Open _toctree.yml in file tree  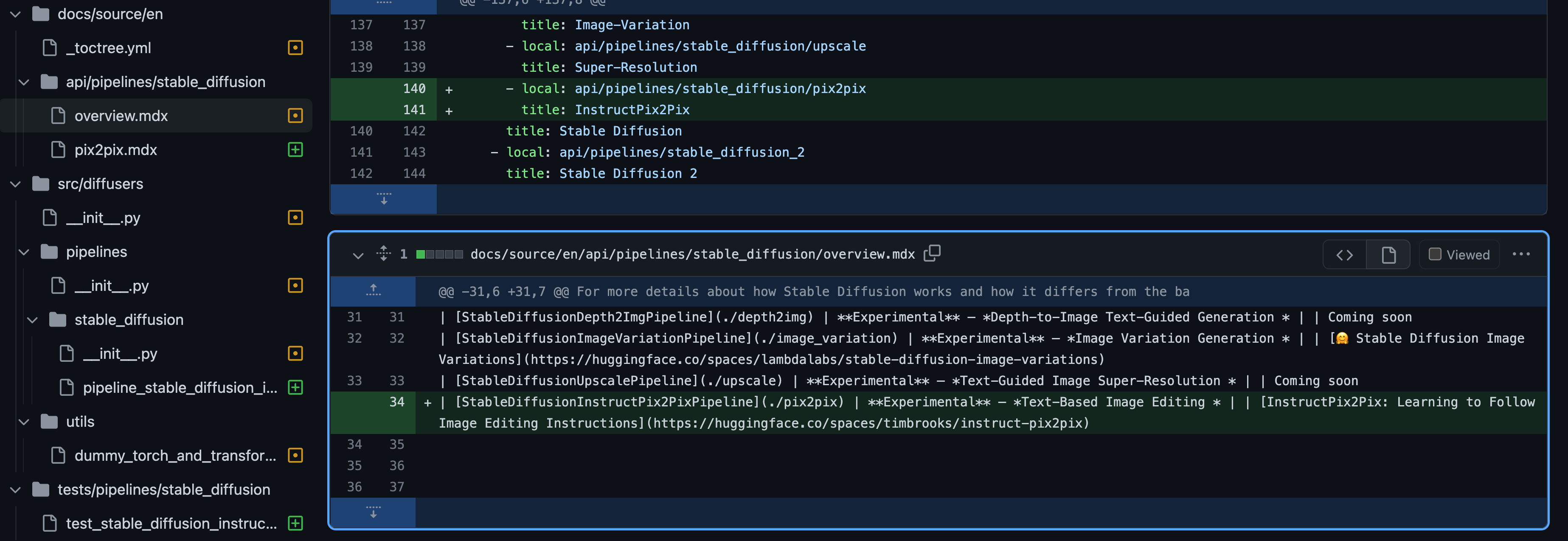click(x=108, y=48)
